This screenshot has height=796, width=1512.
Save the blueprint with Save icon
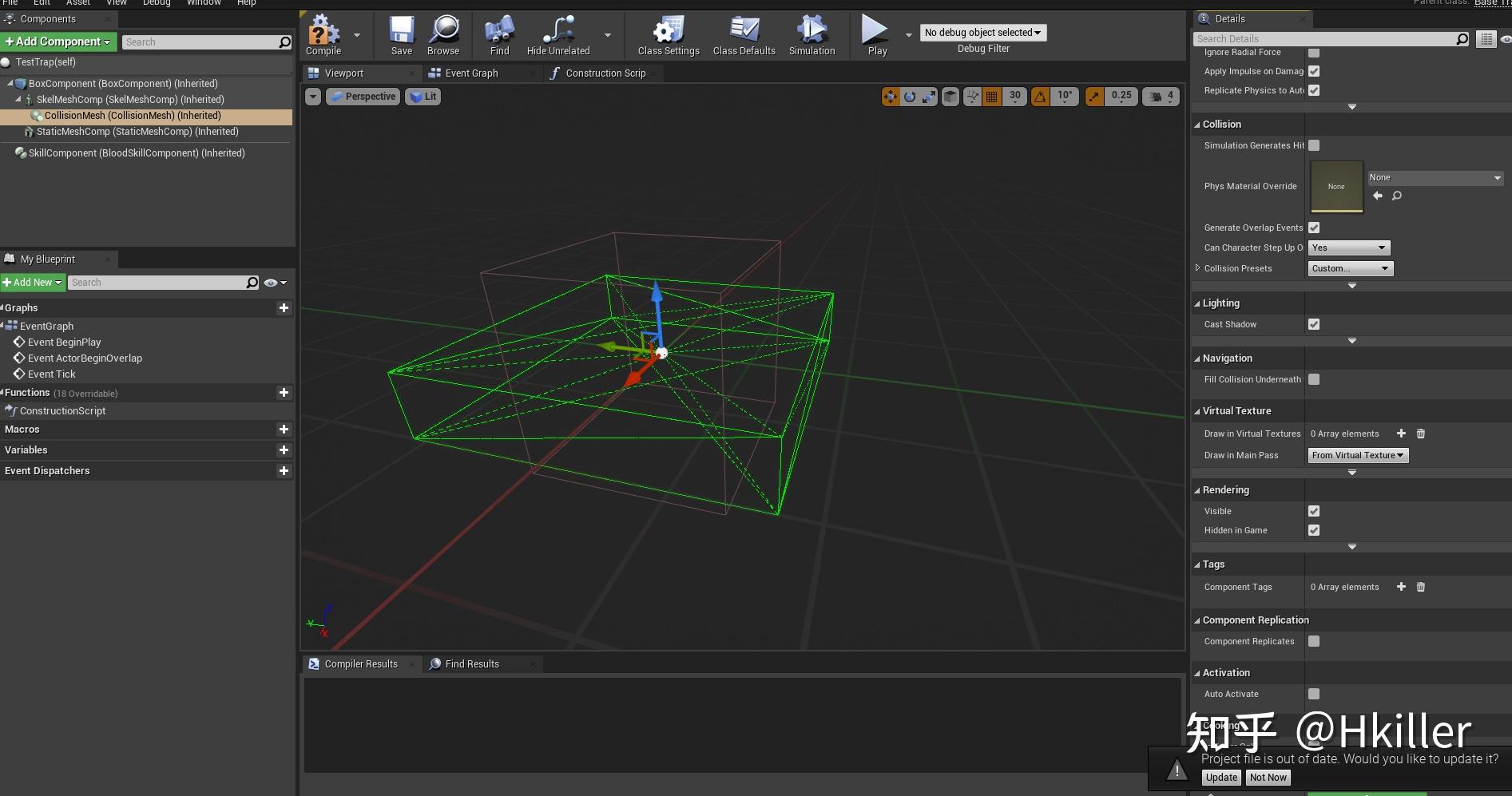(401, 35)
